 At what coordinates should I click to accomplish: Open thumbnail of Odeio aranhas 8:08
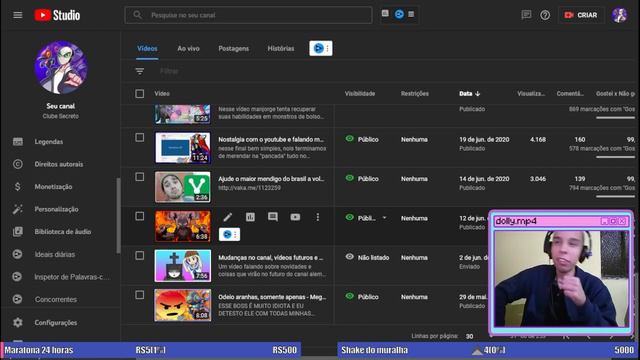tap(182, 305)
